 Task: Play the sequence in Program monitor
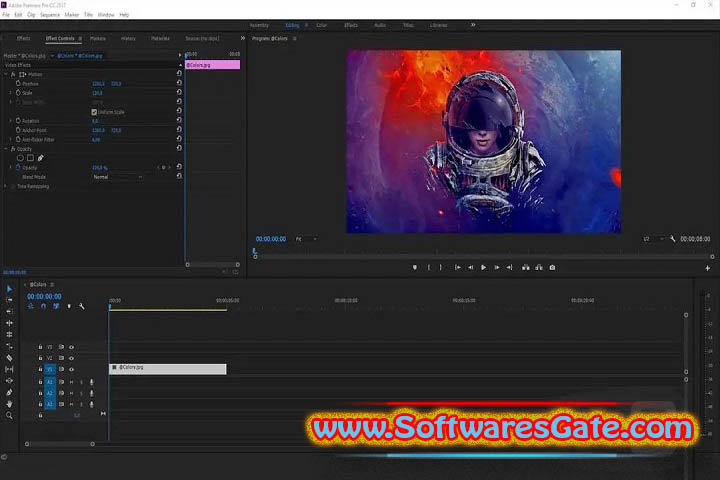click(484, 267)
